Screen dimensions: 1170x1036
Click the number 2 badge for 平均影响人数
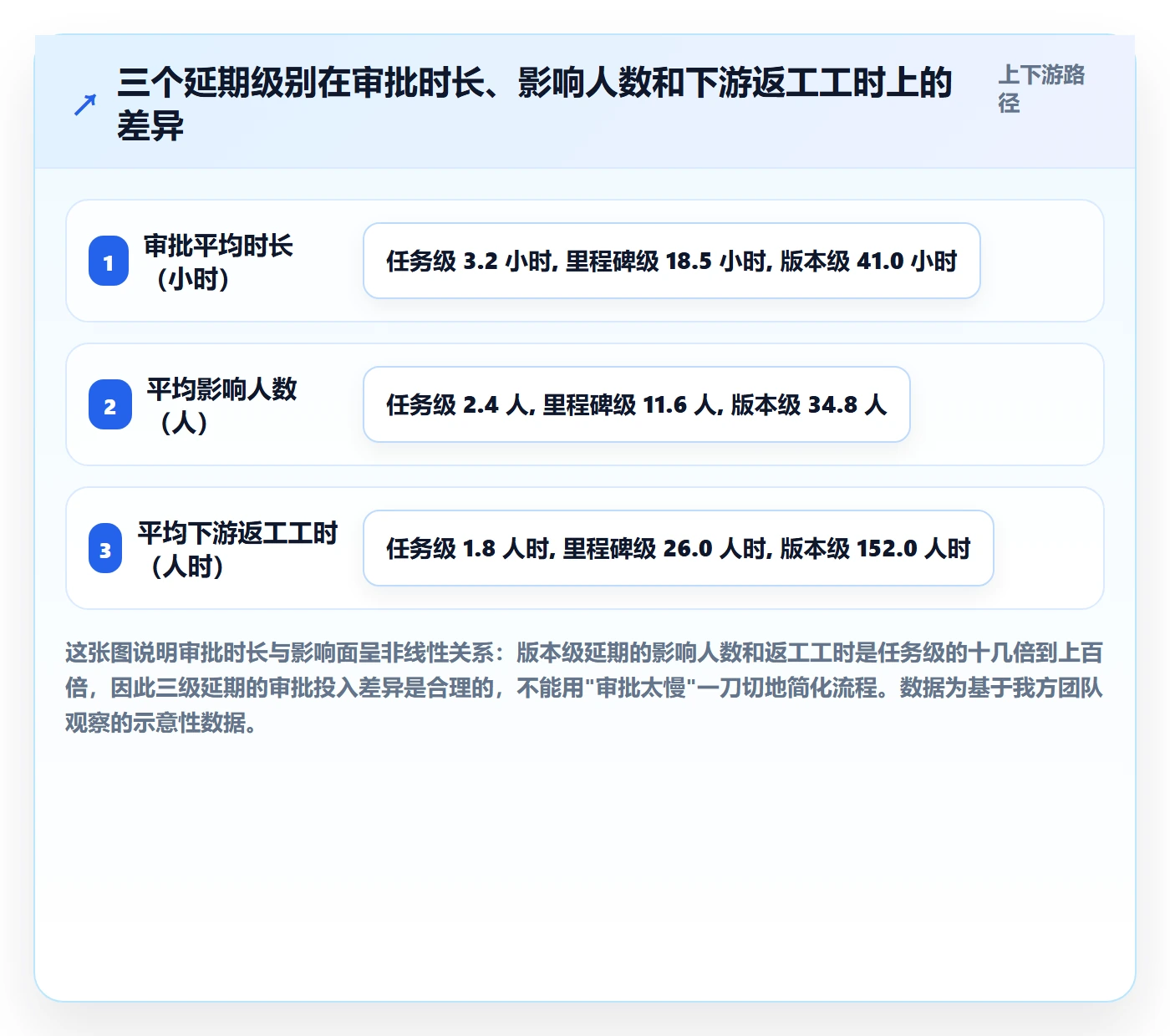coord(110,405)
